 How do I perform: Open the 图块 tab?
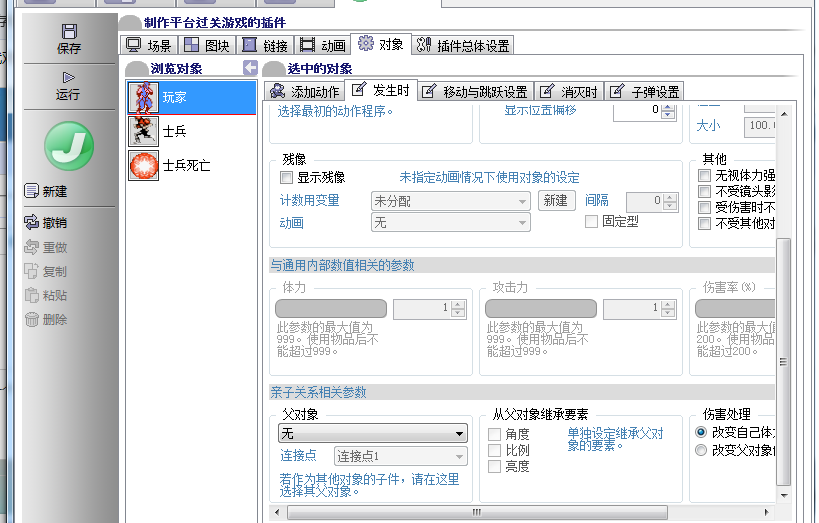[207, 45]
